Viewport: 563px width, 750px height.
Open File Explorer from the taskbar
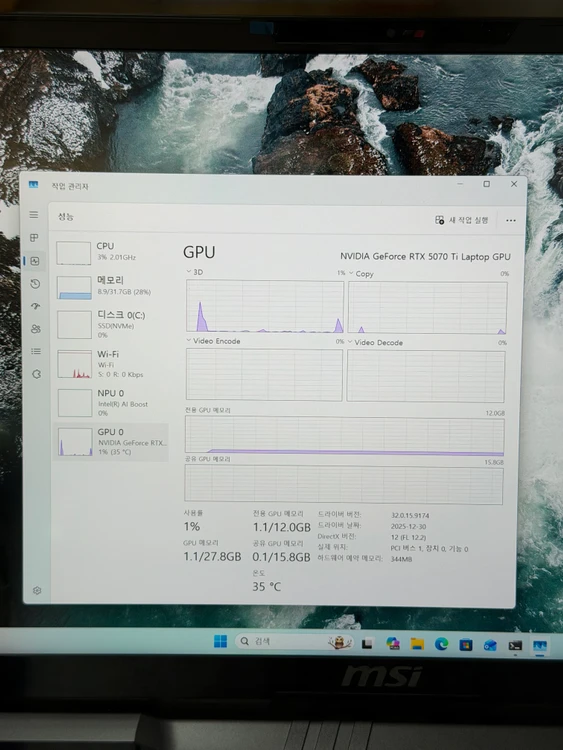coord(417,644)
